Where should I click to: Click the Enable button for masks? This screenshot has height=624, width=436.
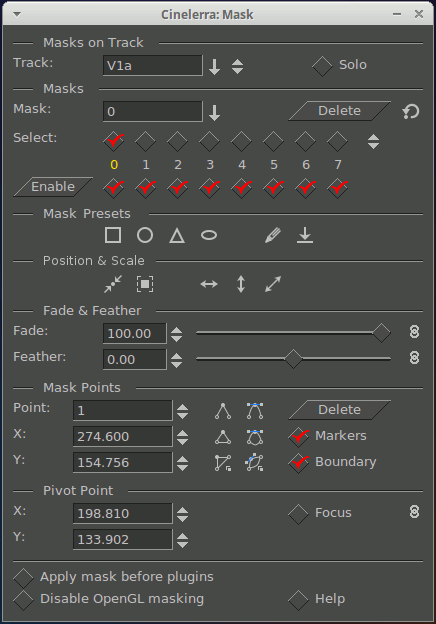53,187
